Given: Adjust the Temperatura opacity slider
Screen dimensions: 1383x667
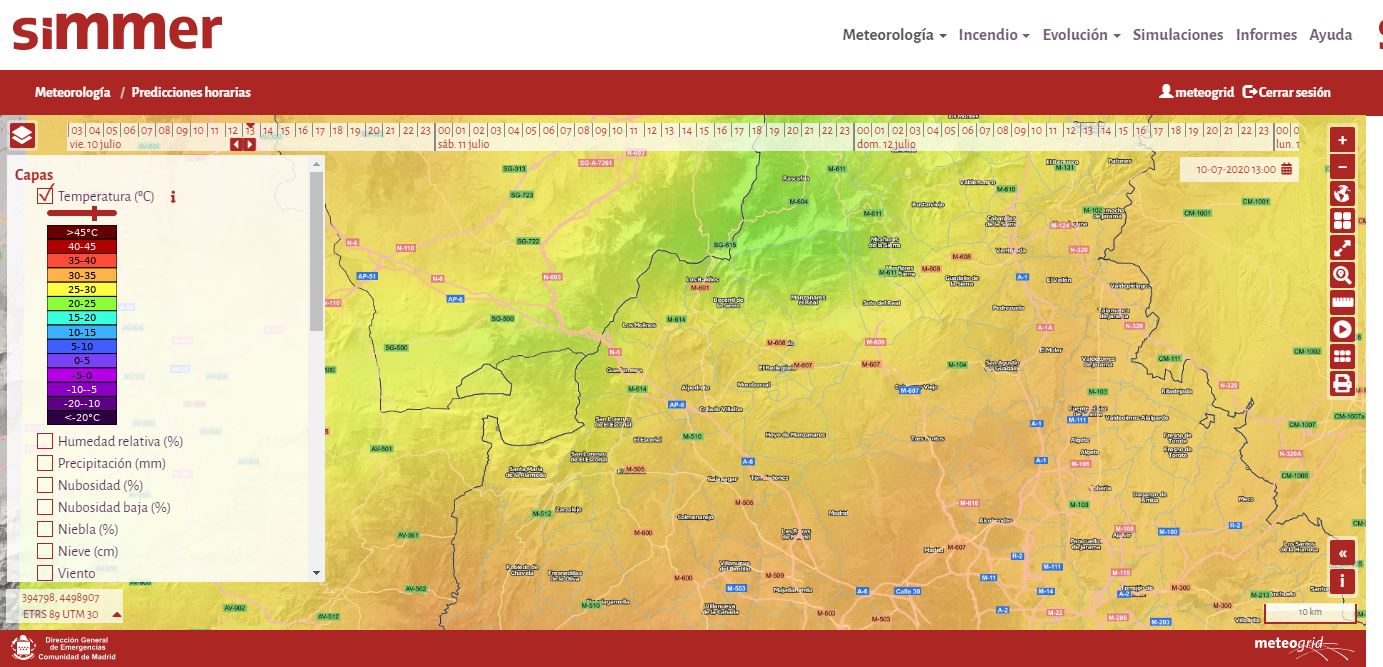Looking at the screenshot, I should click(x=95, y=213).
